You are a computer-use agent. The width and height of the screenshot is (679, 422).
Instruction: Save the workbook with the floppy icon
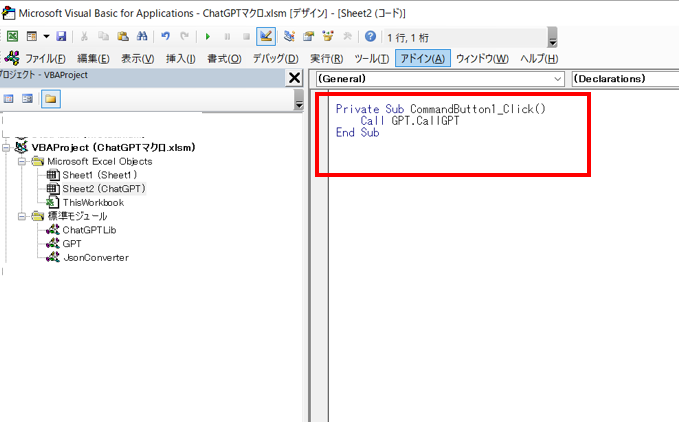coord(61,36)
